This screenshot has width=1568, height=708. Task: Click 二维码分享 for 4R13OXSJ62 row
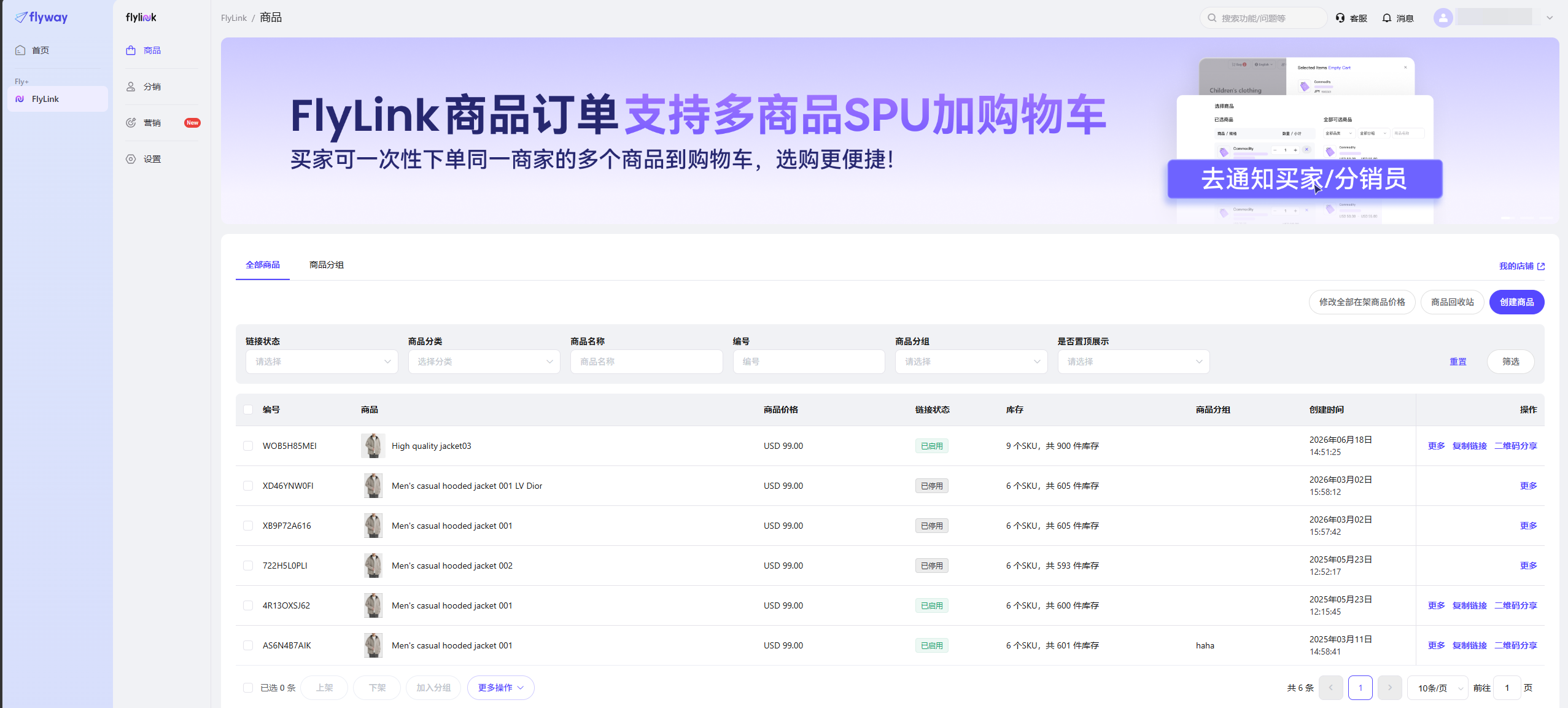click(1516, 605)
